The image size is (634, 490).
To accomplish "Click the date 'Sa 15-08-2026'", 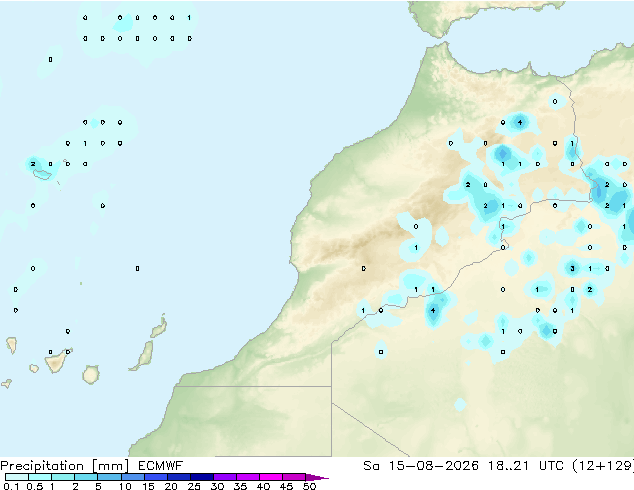I will (421, 466).
